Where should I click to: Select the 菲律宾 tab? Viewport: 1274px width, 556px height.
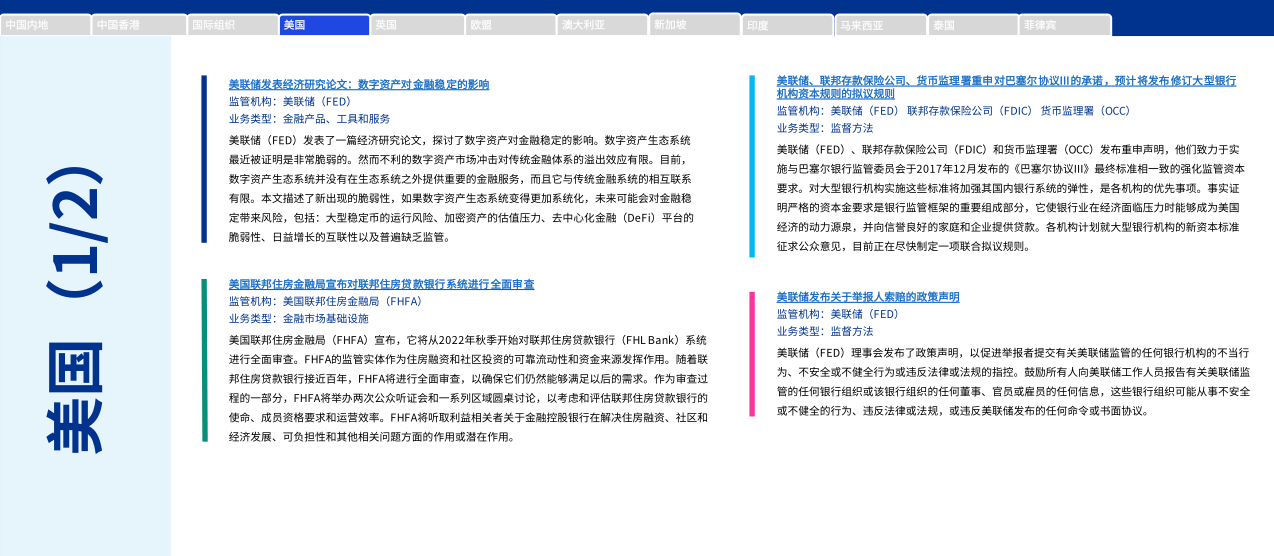click(1065, 25)
